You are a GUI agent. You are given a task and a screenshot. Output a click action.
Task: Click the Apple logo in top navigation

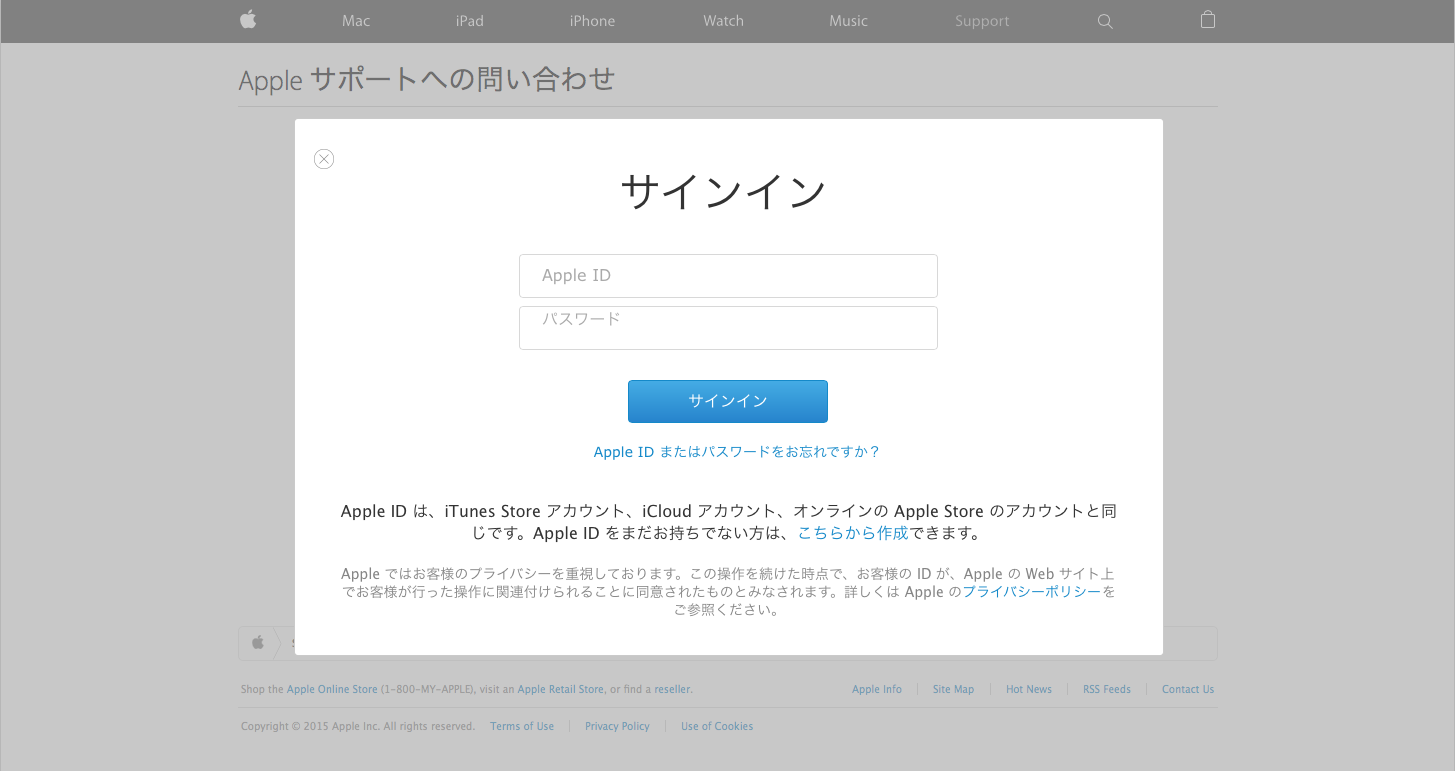pos(248,20)
